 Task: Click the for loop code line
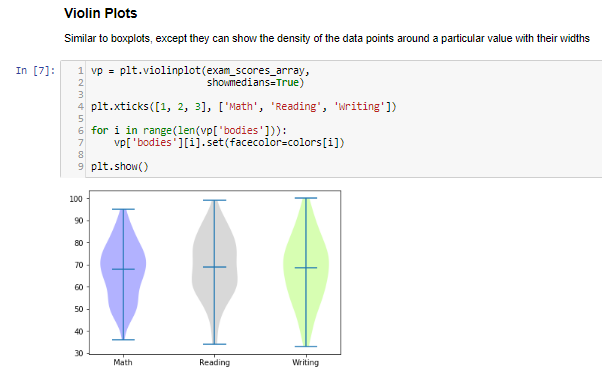click(189, 131)
